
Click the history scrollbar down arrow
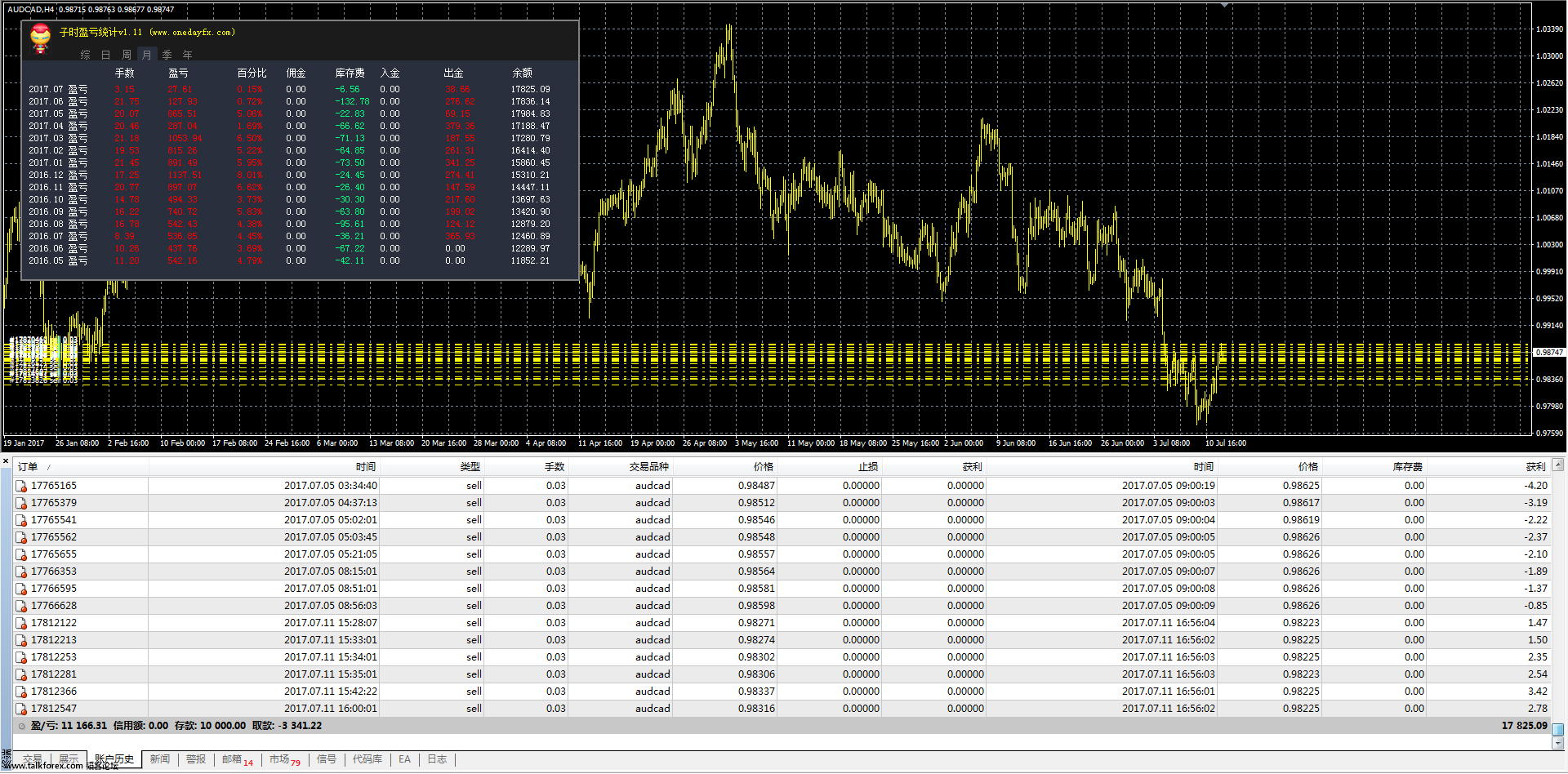(x=1558, y=744)
